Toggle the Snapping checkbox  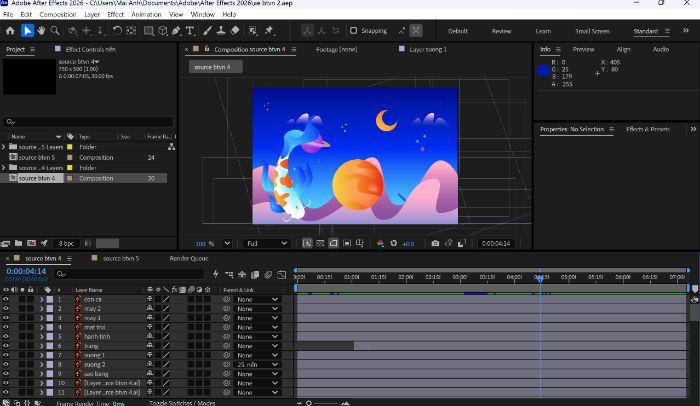pos(353,30)
